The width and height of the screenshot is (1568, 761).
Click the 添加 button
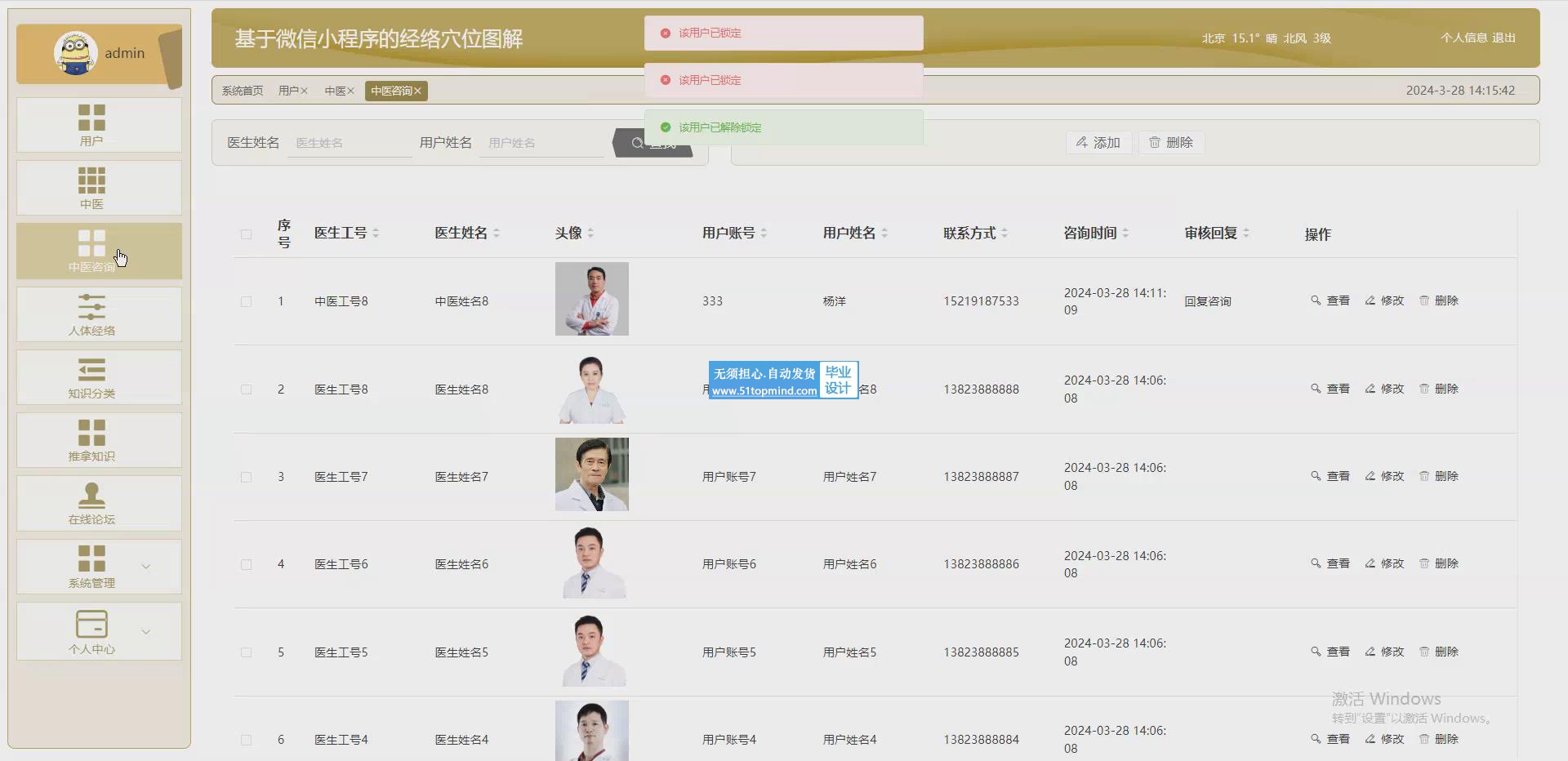pos(1098,143)
